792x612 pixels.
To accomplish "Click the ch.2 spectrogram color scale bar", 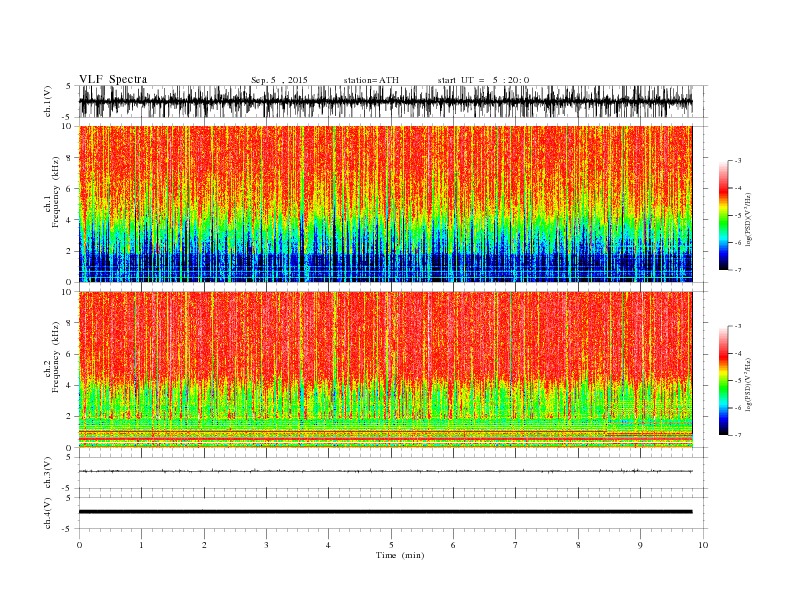I will [723, 381].
